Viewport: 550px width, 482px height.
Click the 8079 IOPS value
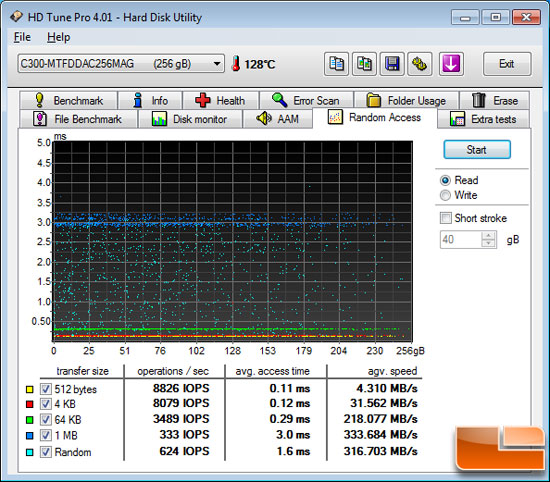(x=181, y=403)
